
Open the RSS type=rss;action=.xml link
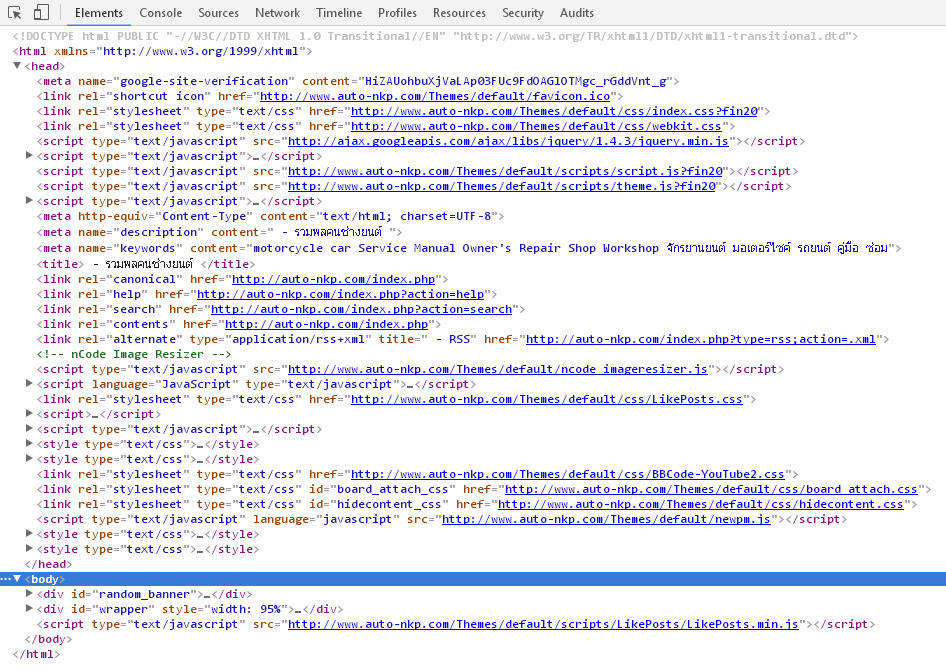click(700, 339)
